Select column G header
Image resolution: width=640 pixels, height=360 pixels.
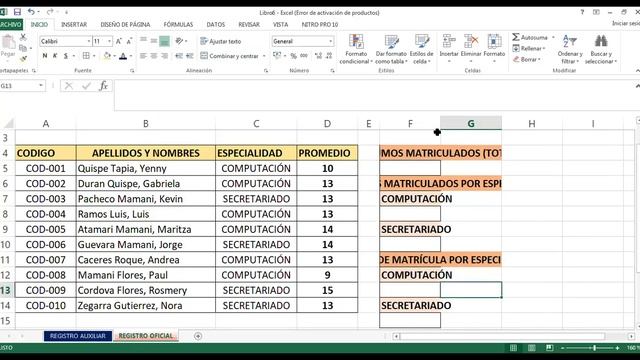[x=471, y=123]
